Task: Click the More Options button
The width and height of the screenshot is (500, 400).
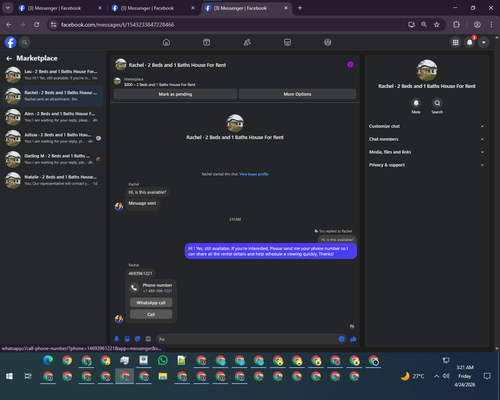Action: point(297,94)
